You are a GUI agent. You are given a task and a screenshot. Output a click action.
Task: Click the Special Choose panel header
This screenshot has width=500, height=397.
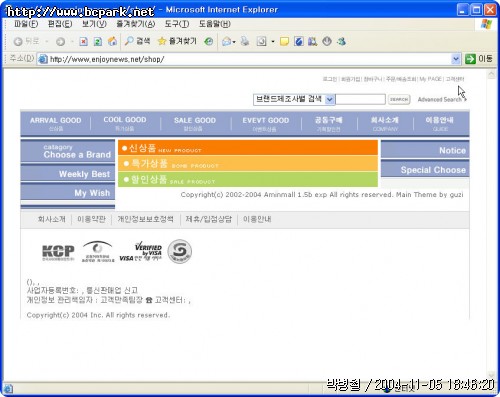click(x=425, y=169)
